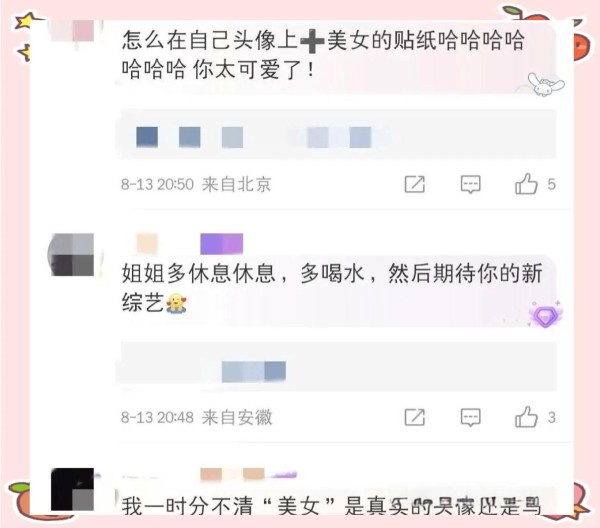The height and width of the screenshot is (528, 600).
Task: Open the blurred reply preview under first comment
Action: point(336,134)
